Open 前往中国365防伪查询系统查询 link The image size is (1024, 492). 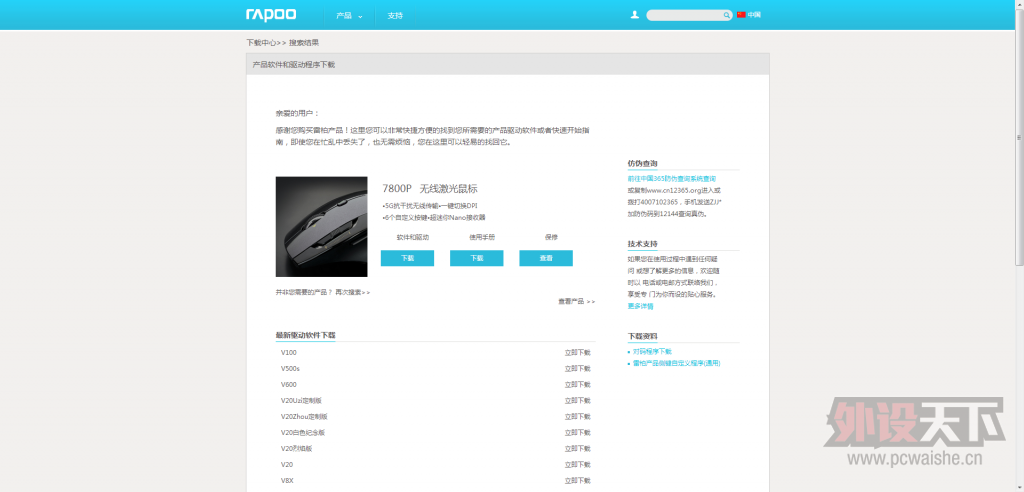click(x=671, y=178)
